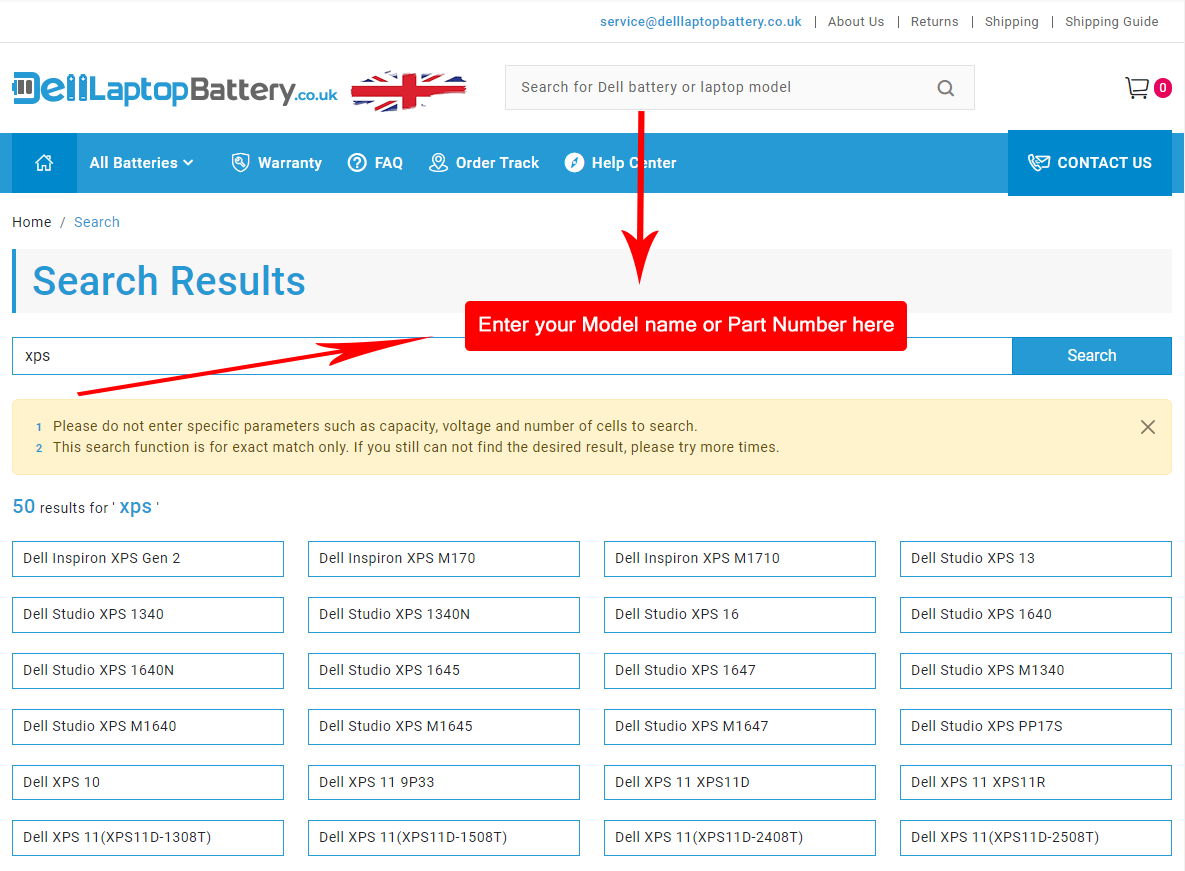Click the Help Center compass icon
The height and width of the screenshot is (871, 1185).
click(x=574, y=162)
